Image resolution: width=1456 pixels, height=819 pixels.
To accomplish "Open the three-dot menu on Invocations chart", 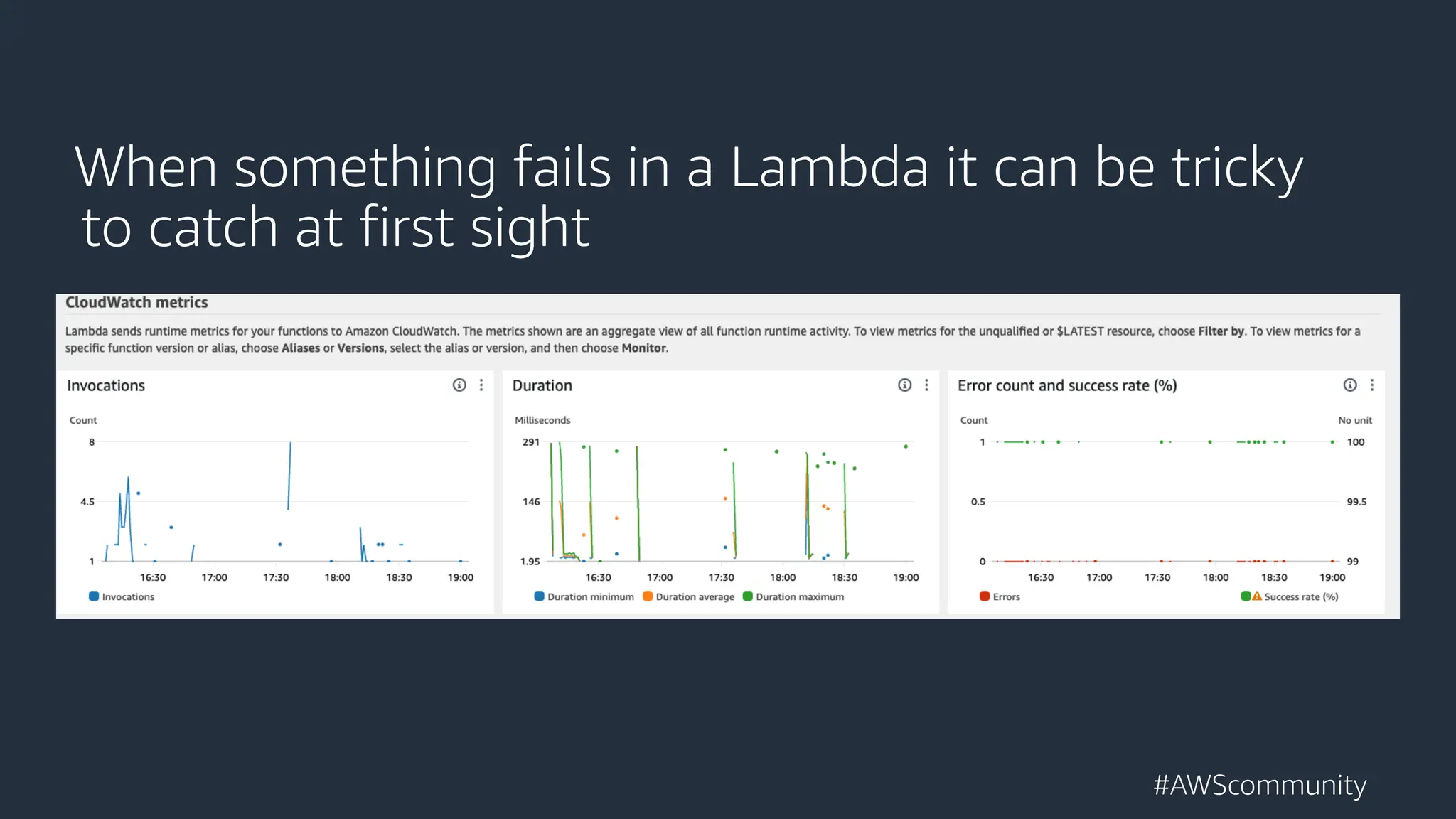I will (x=482, y=385).
